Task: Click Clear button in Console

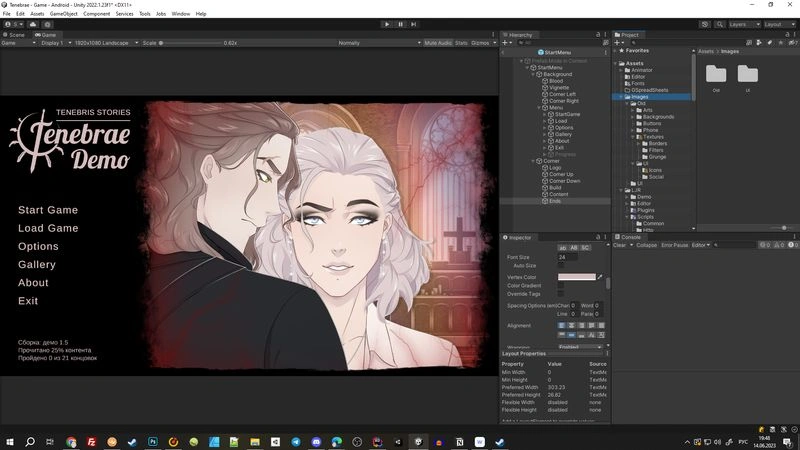Action: click(619, 245)
